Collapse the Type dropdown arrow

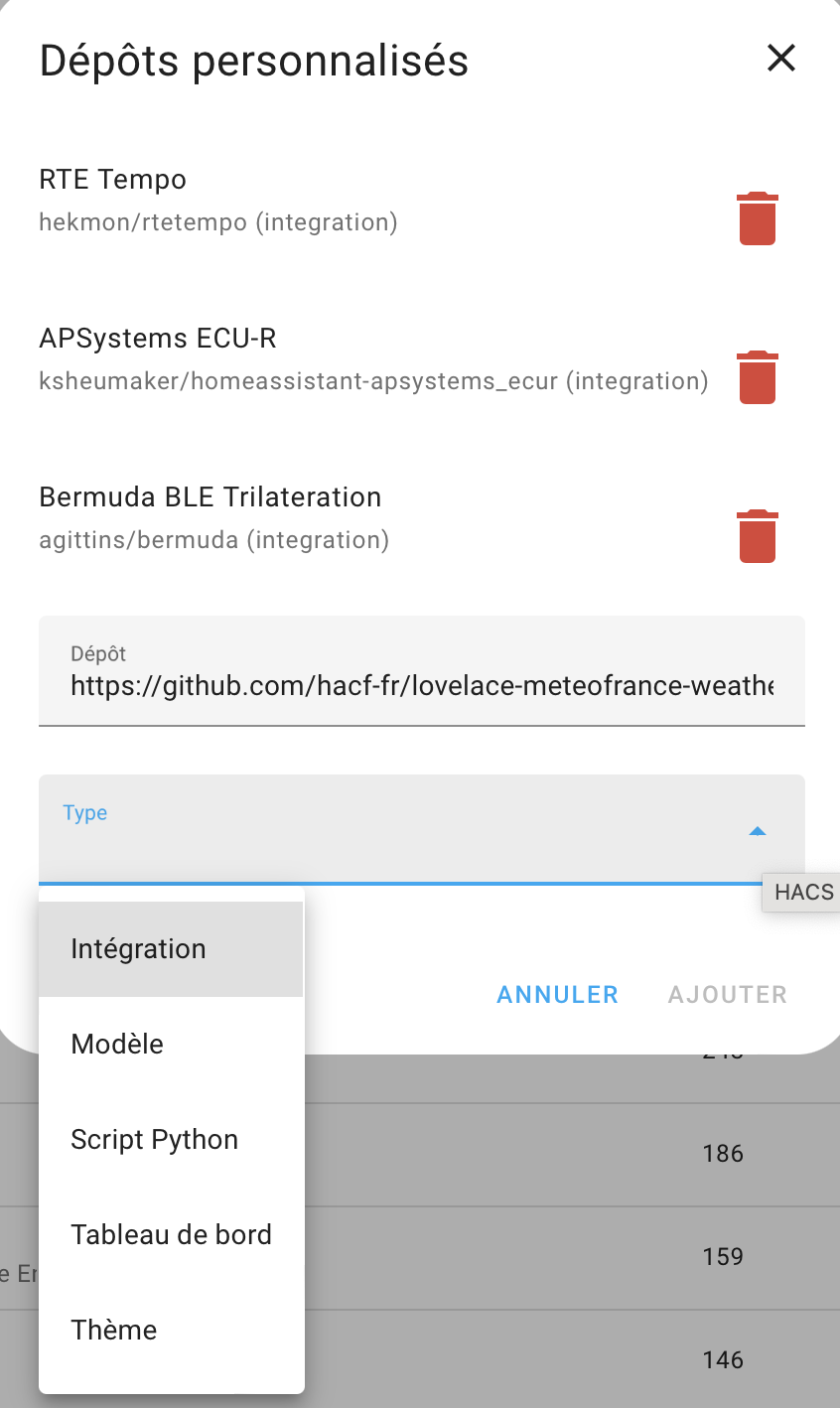(x=758, y=831)
